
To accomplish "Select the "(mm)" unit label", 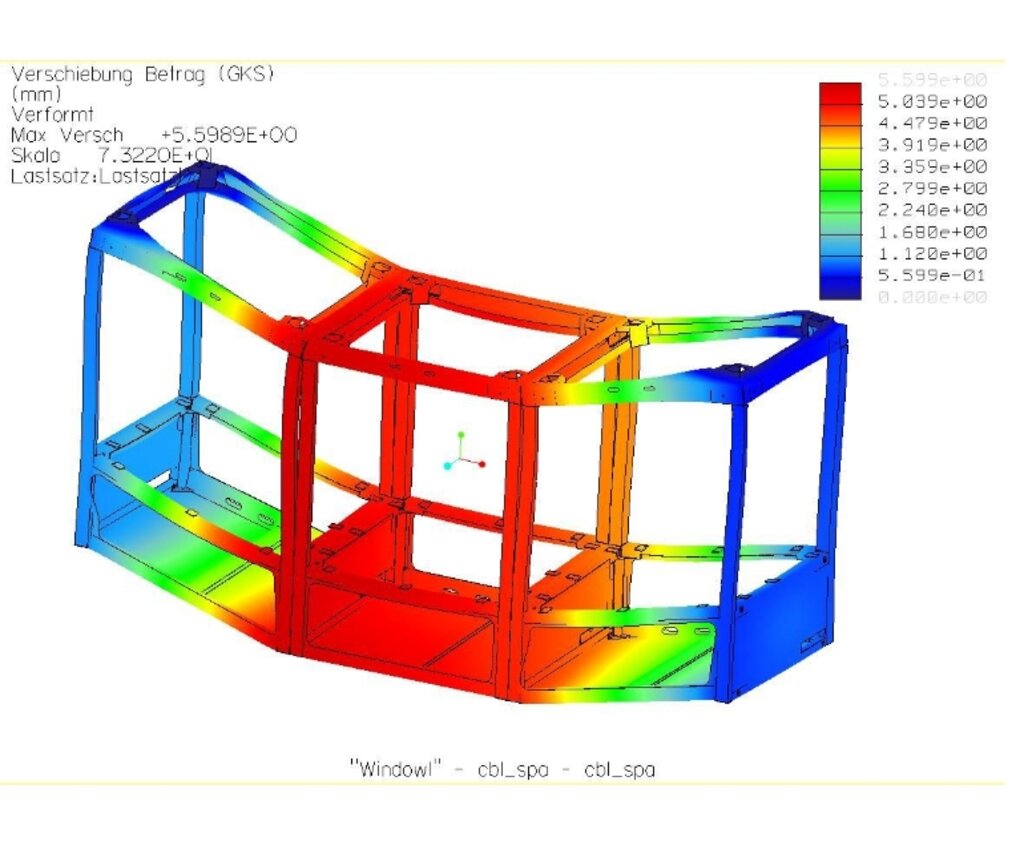I will [x=36, y=94].
